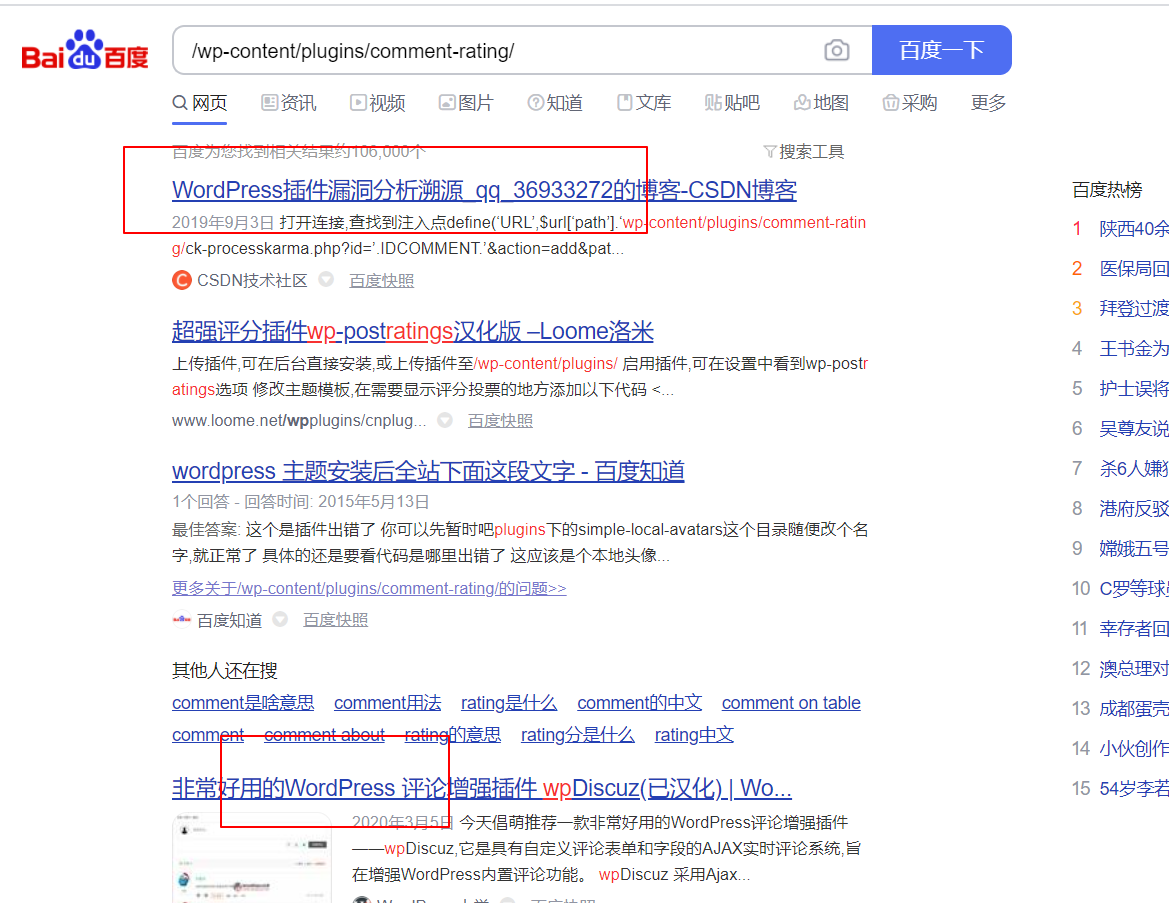This screenshot has width=1169, height=903.
Task: Open image search via the camera icon
Action: tap(836, 50)
